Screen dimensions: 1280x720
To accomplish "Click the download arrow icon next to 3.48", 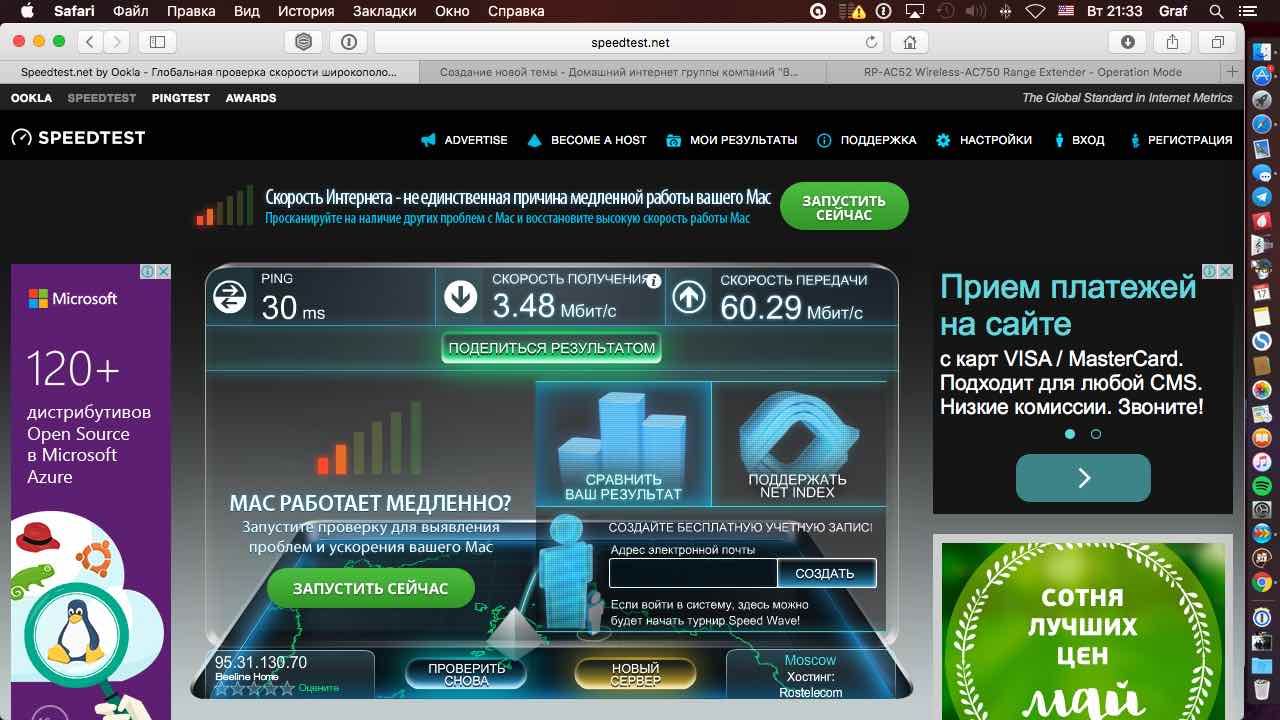I will tap(460, 297).
